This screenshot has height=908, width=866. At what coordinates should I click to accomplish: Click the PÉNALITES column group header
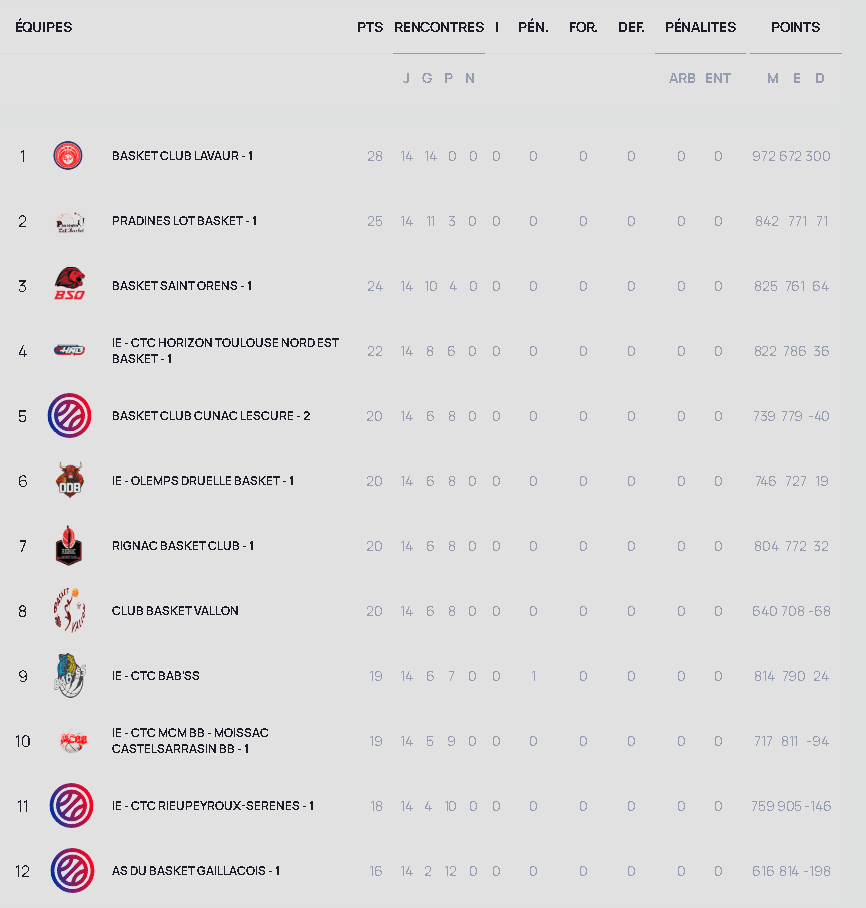700,27
